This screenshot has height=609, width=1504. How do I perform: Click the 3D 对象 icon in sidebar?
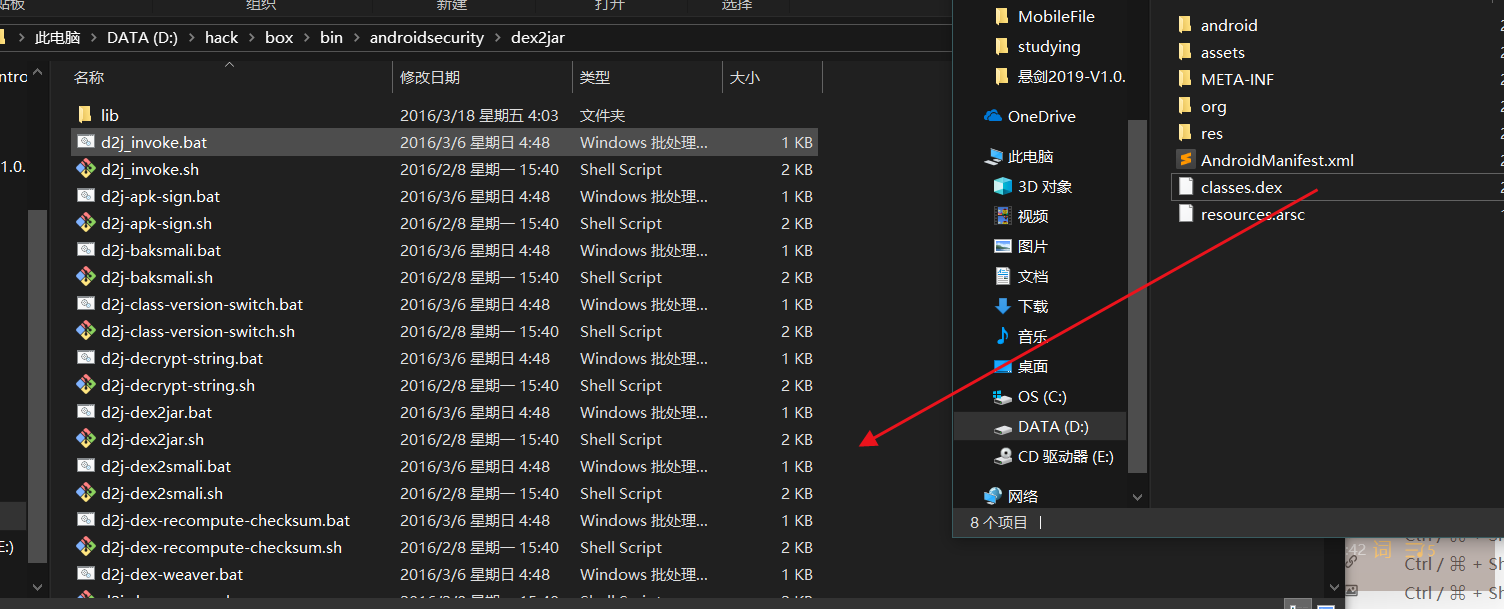1003,186
